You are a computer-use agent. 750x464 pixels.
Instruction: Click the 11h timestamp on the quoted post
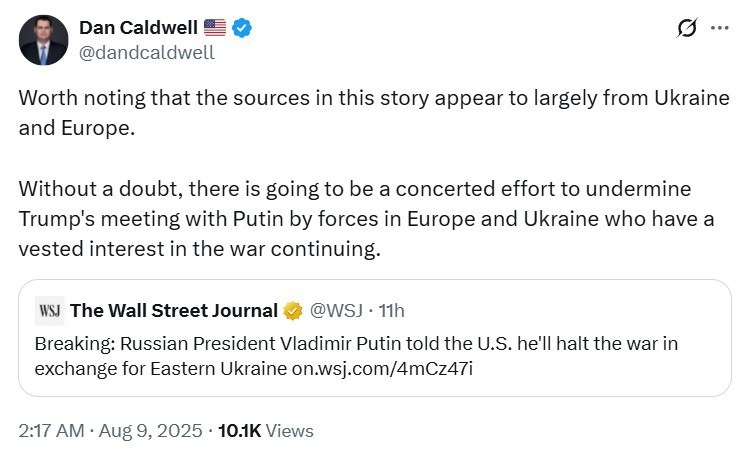tap(390, 310)
